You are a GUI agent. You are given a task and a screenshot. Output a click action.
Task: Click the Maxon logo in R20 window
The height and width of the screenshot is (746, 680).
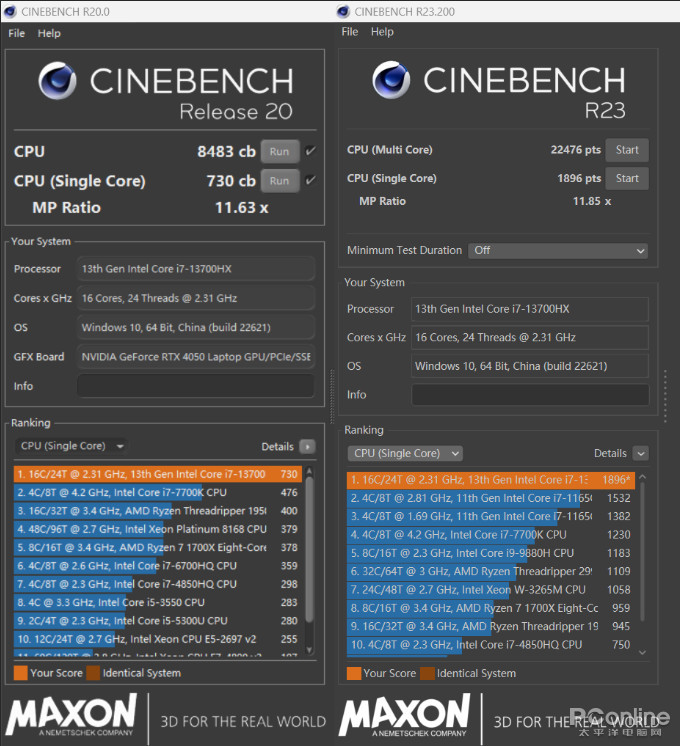click(x=71, y=715)
